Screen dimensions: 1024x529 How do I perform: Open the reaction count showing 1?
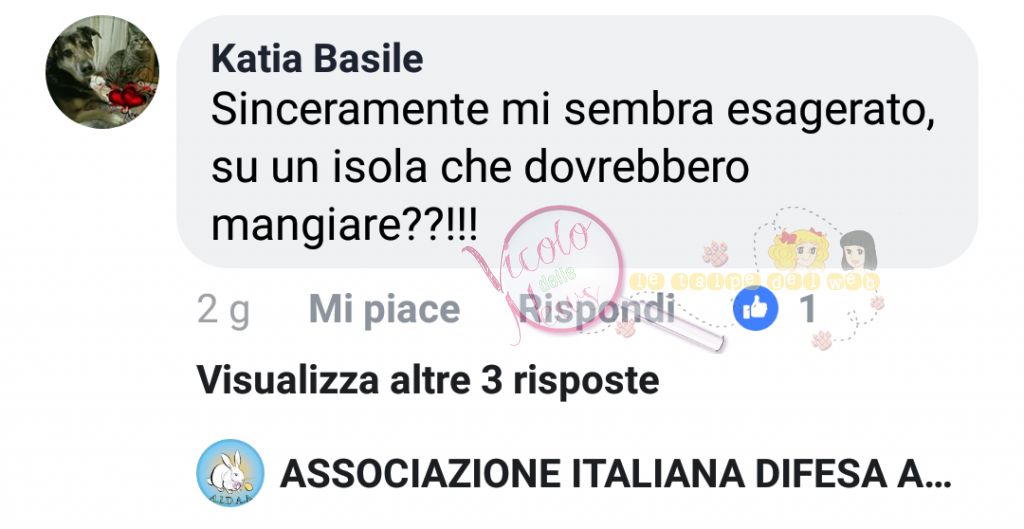tap(808, 308)
